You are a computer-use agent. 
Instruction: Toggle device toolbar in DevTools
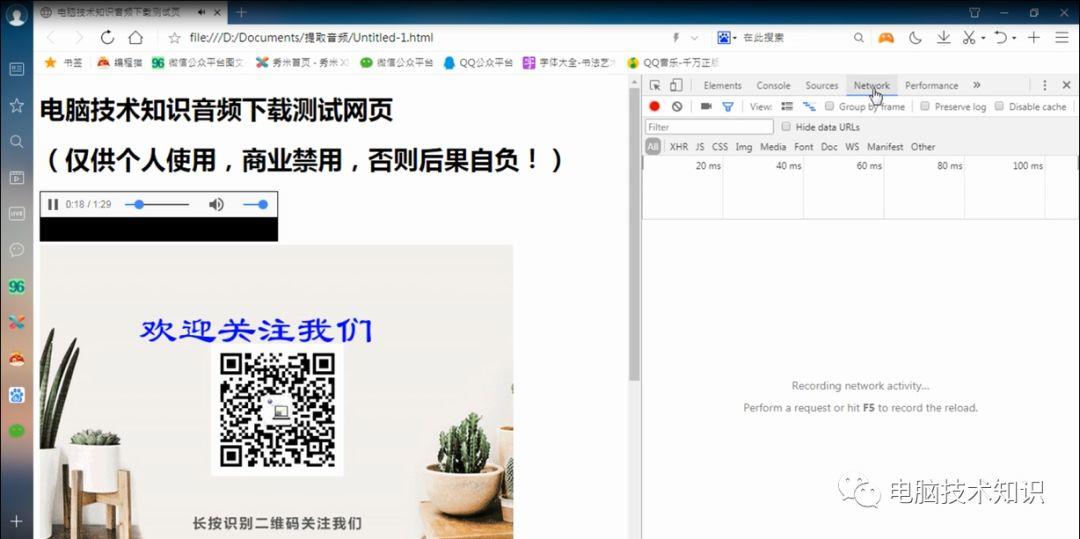[x=676, y=85]
